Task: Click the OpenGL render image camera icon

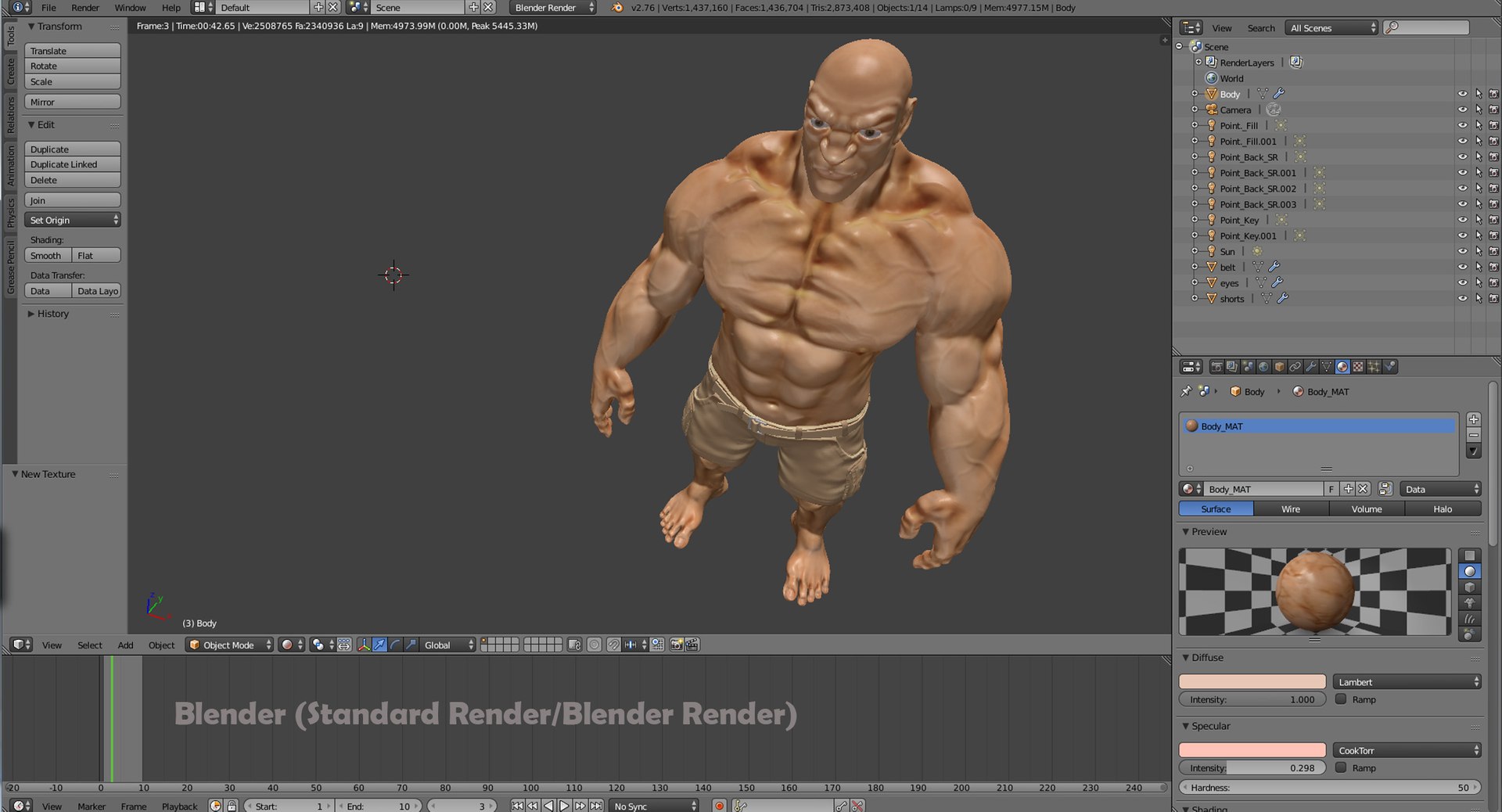Action: tap(677, 645)
